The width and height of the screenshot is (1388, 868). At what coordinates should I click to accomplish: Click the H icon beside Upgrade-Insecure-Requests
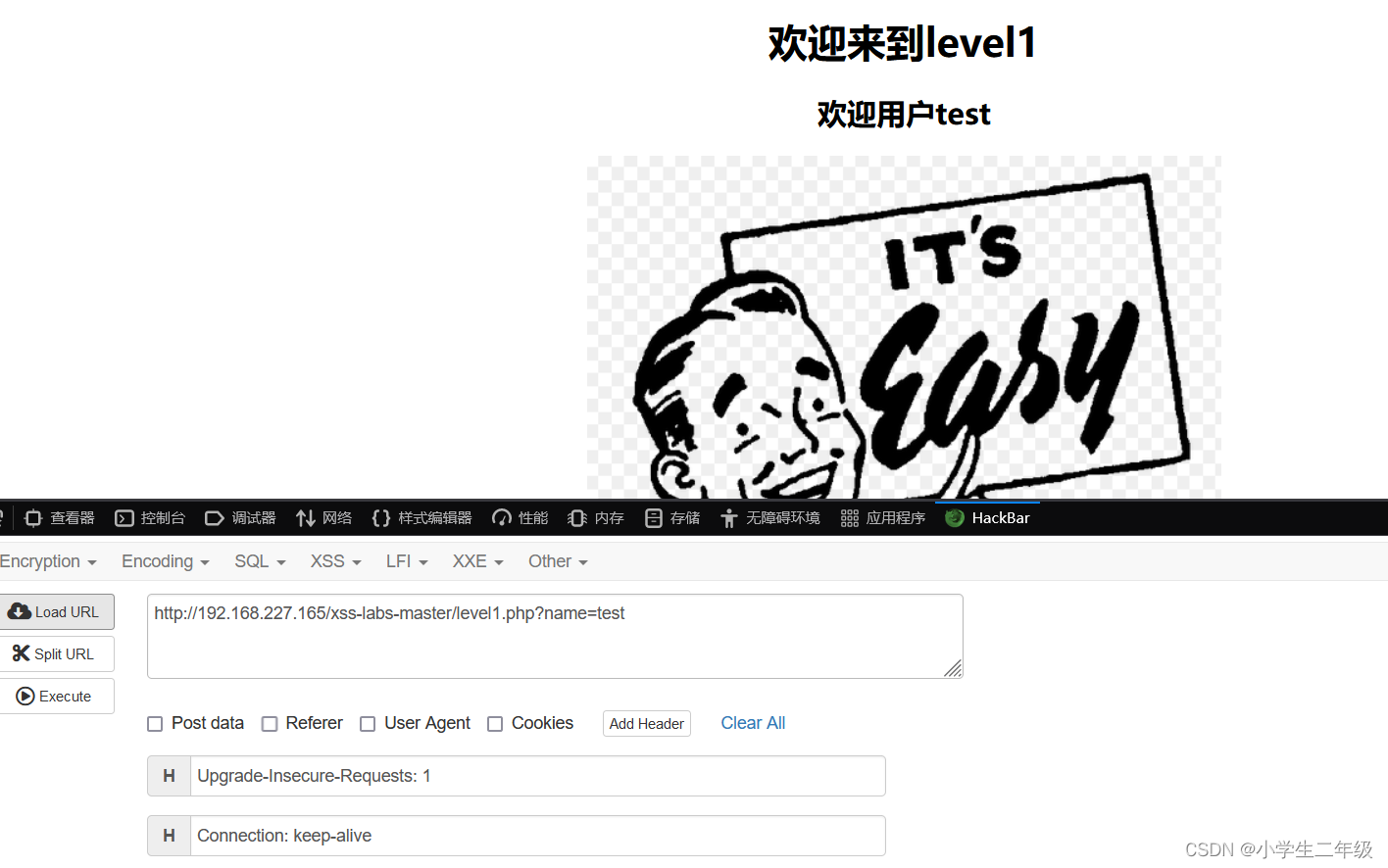click(x=169, y=776)
